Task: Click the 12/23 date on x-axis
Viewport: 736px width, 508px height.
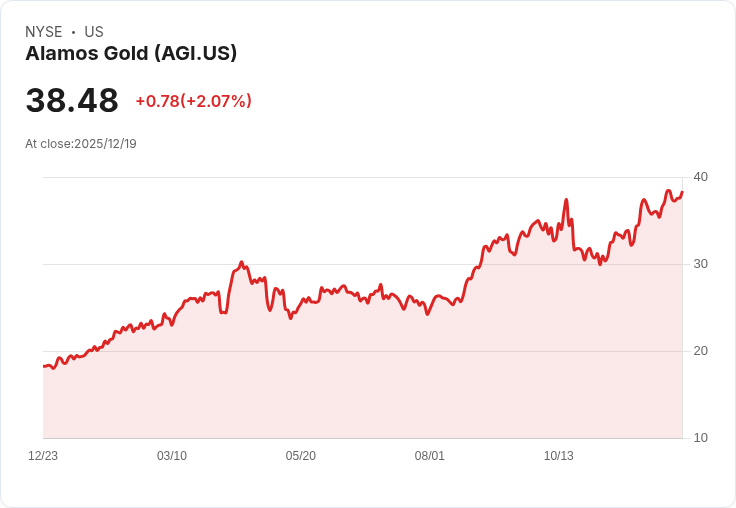Action: pos(43,456)
